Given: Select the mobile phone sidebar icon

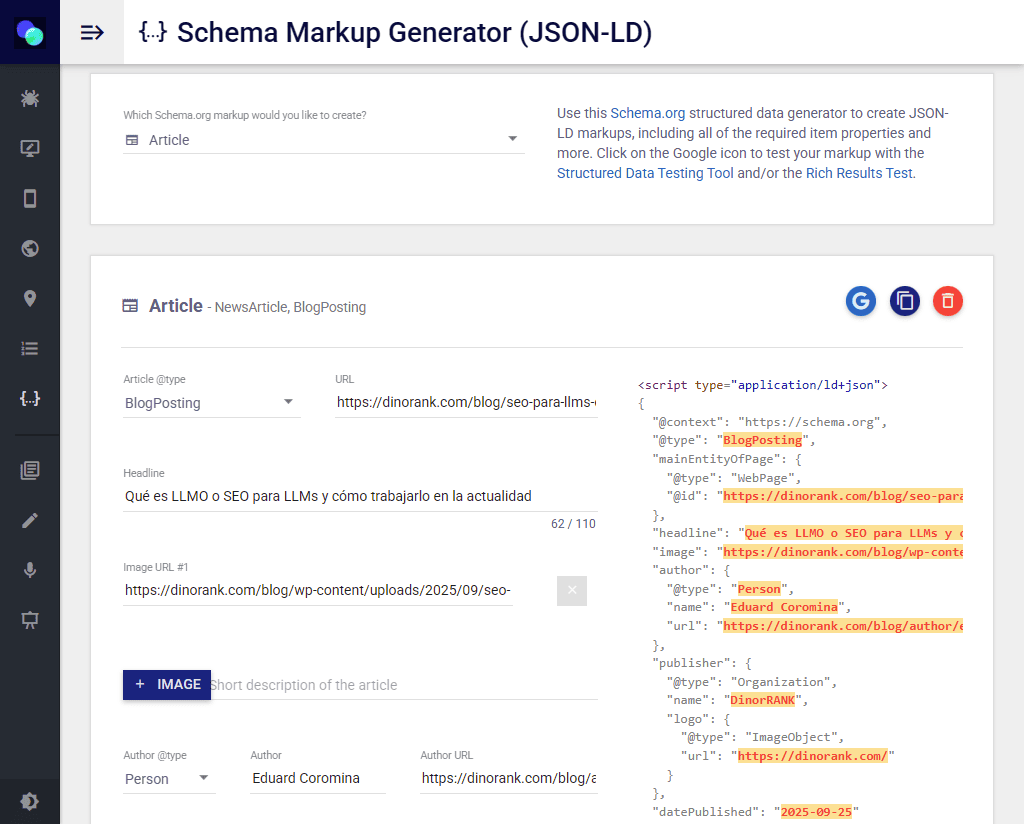Looking at the screenshot, I should click(30, 198).
